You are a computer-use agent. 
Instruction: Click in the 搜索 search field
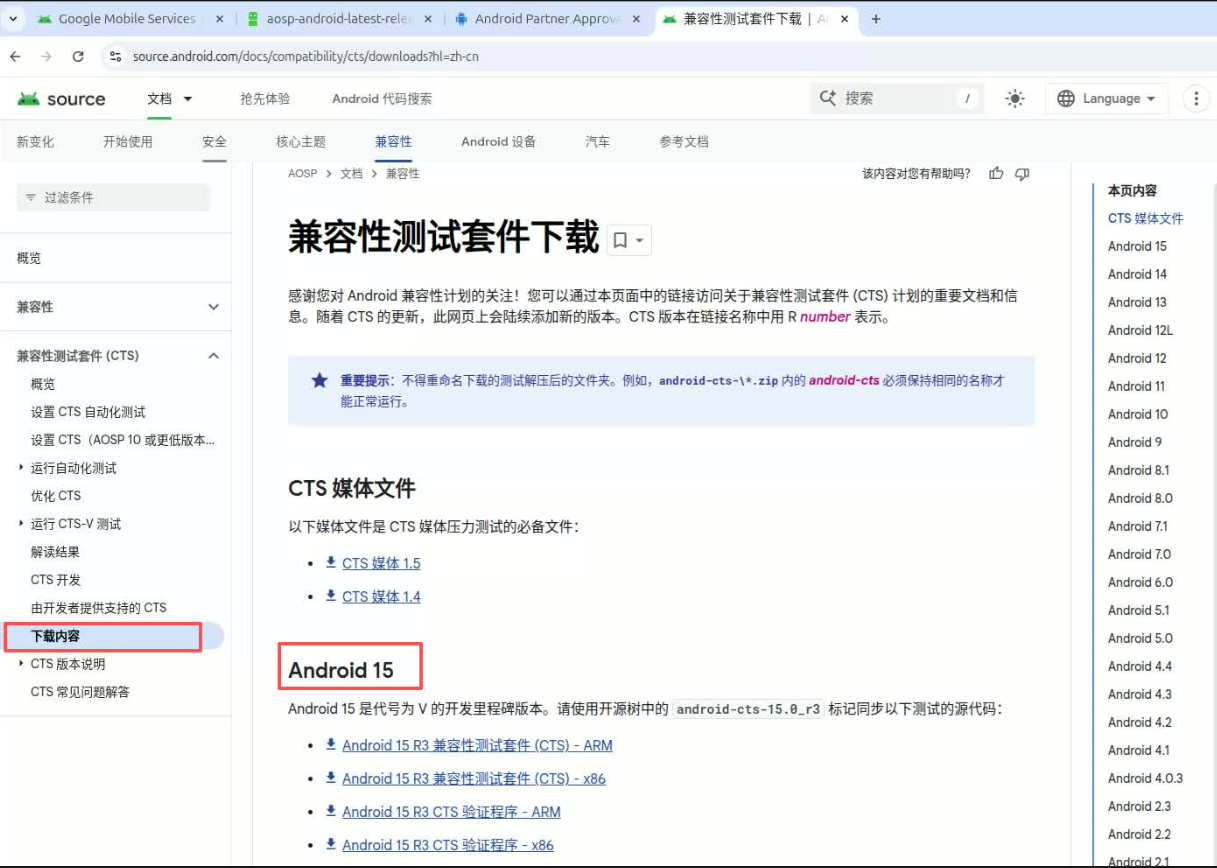(x=897, y=98)
